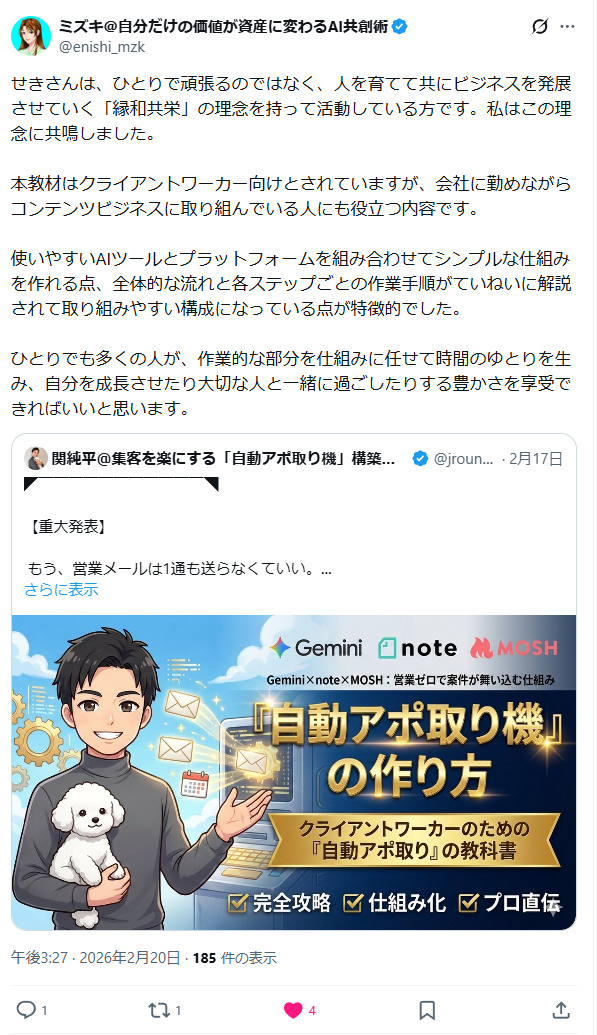
Task: Open the 自動アポ取り機 promotional image
Action: coord(294,772)
